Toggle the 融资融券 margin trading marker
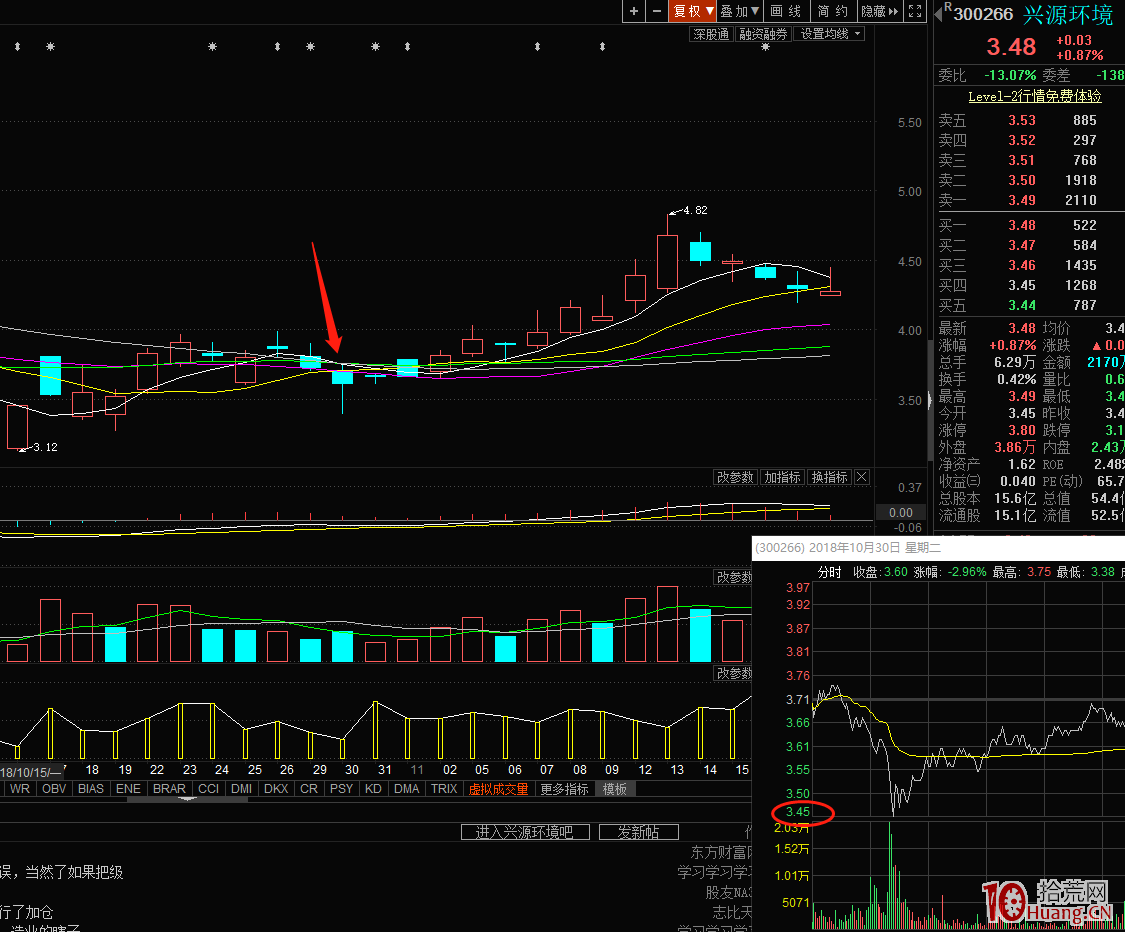Screen dimensions: 1125x932 [x=764, y=34]
